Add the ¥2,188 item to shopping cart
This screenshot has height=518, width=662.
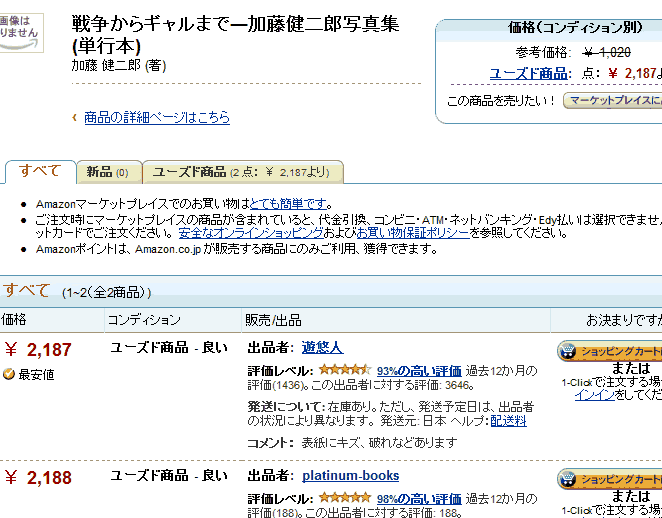(610, 479)
